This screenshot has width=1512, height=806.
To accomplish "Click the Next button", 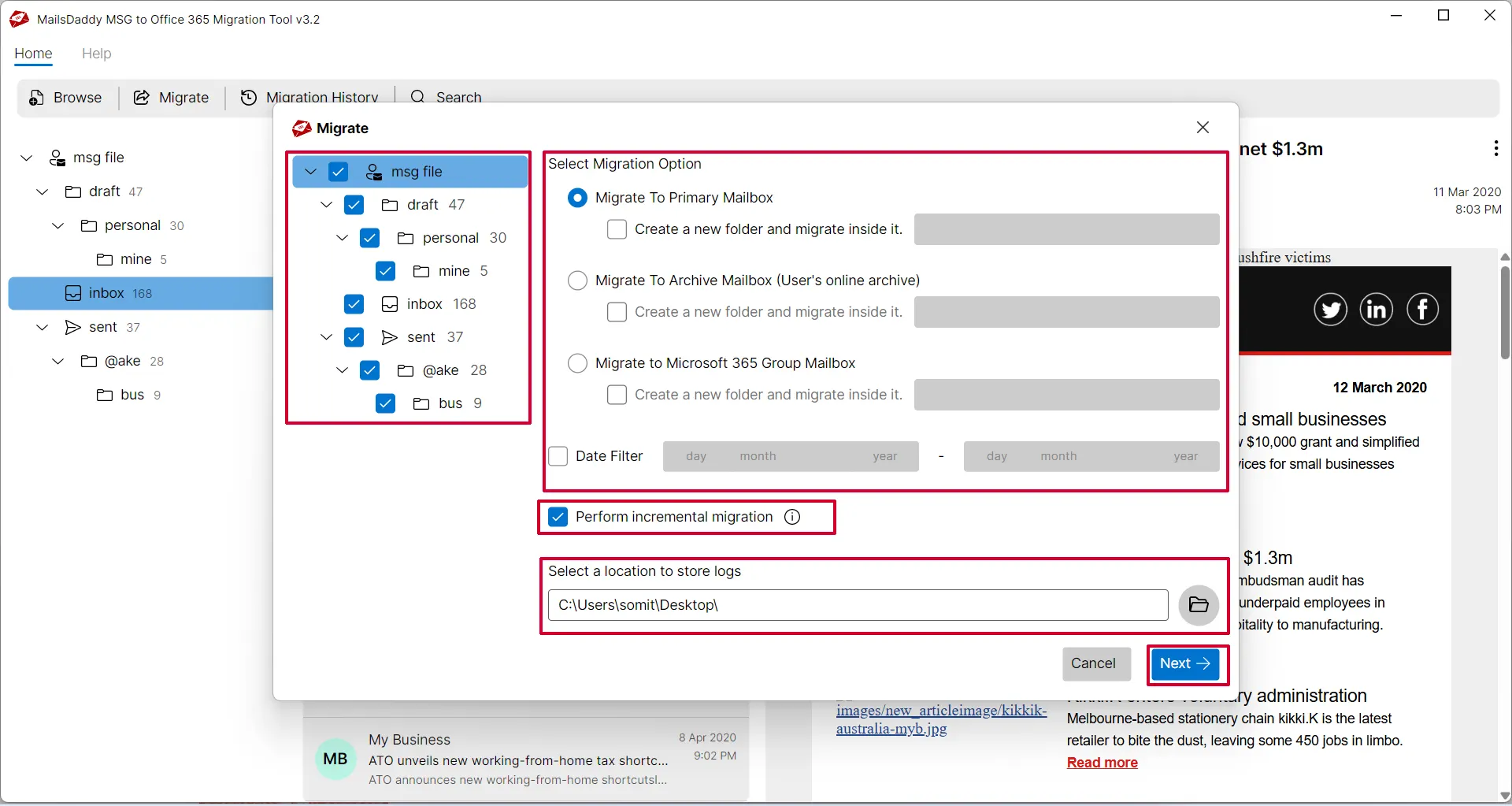I will coord(1184,663).
